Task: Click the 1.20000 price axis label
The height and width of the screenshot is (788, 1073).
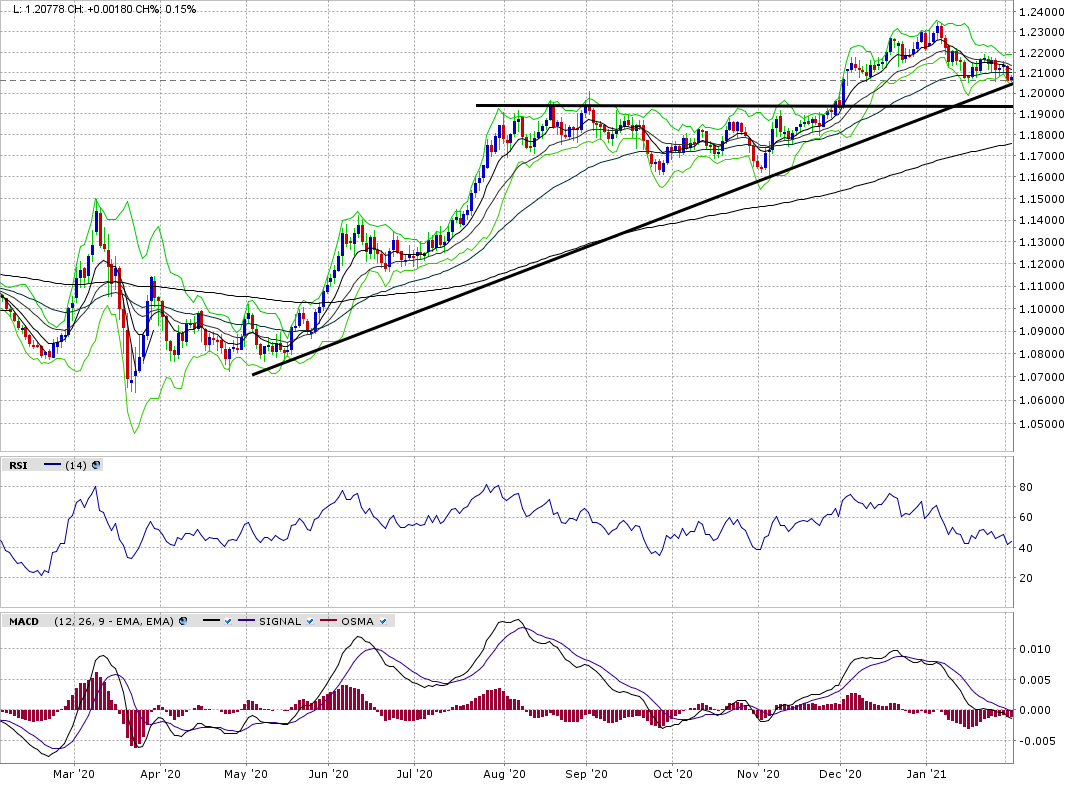Action: click(1042, 93)
